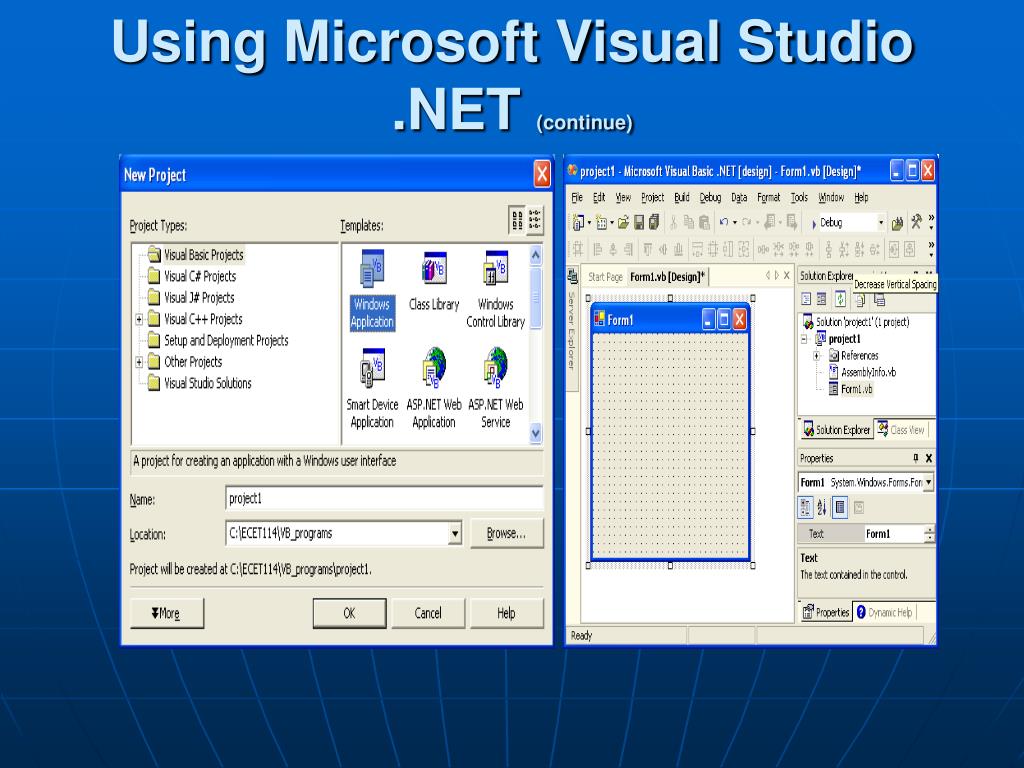Close the Properties panel
The width and height of the screenshot is (1024, 768).
coord(929,458)
